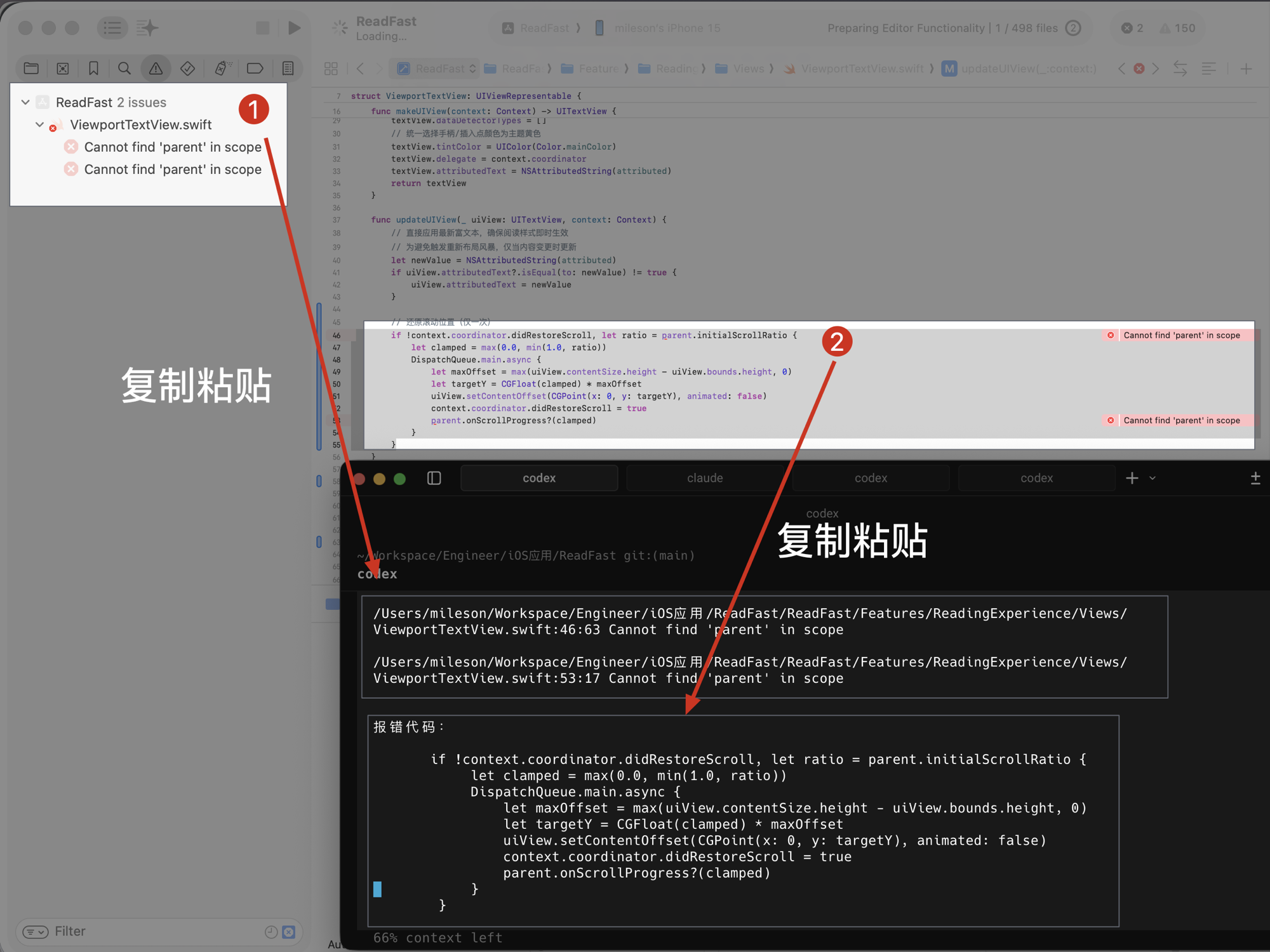Switch to the claude terminal tab
1270x952 pixels.
(704, 478)
